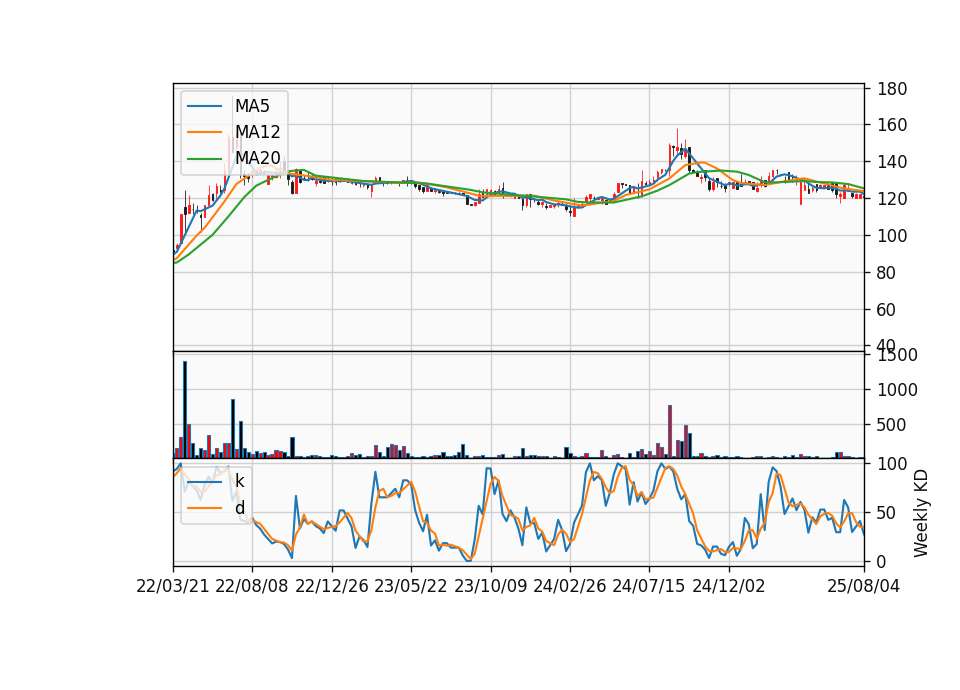Click the MA12 legend label
The width and height of the screenshot is (960, 690).
[x=257, y=132]
